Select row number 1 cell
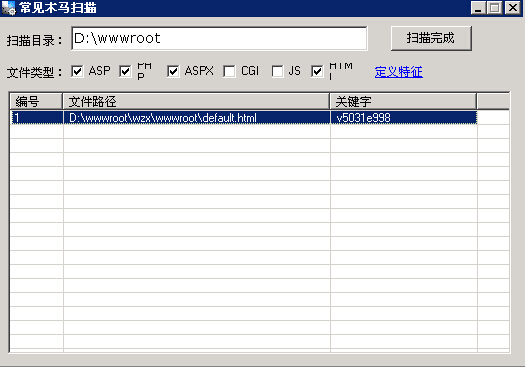 37,118
